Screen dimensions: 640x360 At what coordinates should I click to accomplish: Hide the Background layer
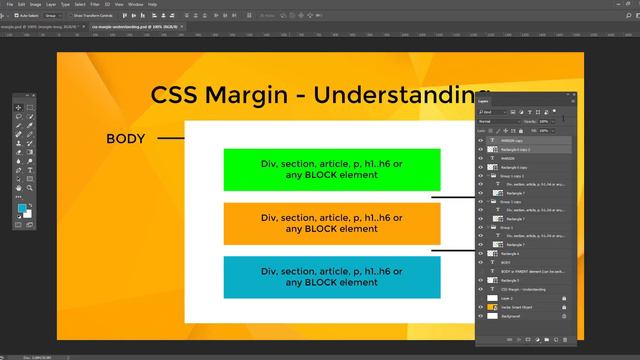(x=480, y=316)
